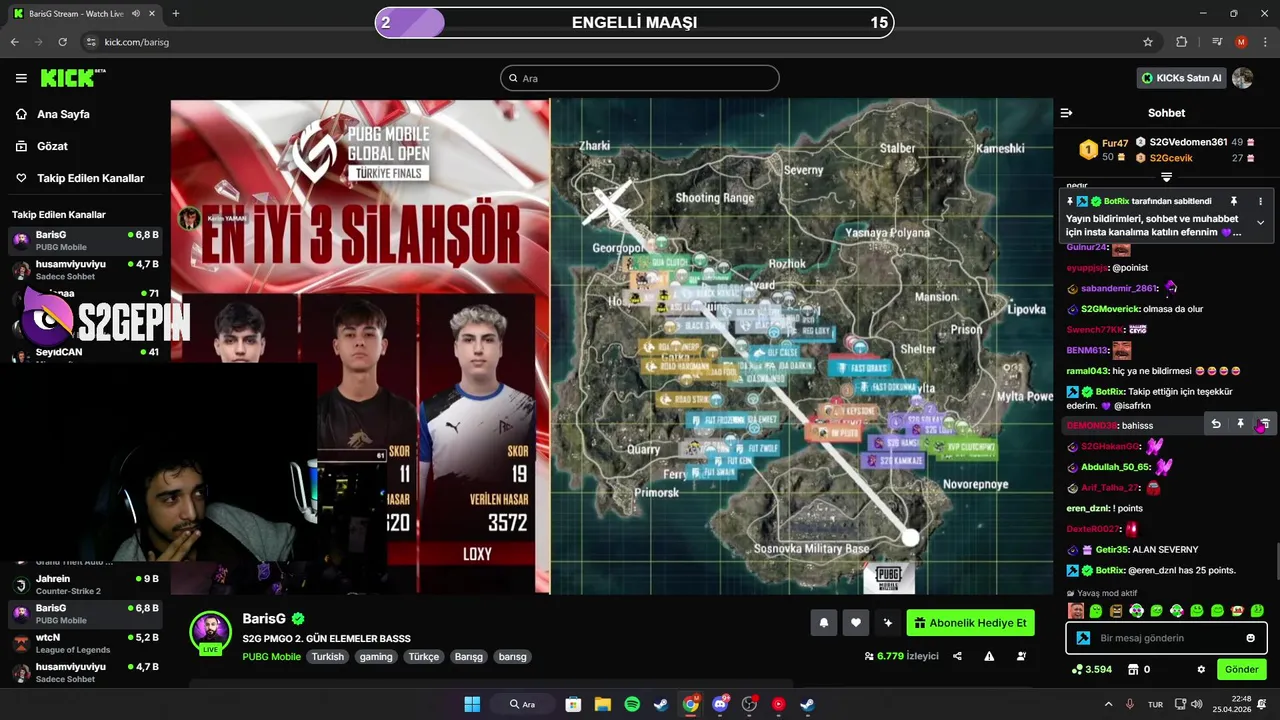Screen dimensions: 1280x720
Task: Click BarisG streamer avatar with LIVE badge
Action: [x=211, y=632]
